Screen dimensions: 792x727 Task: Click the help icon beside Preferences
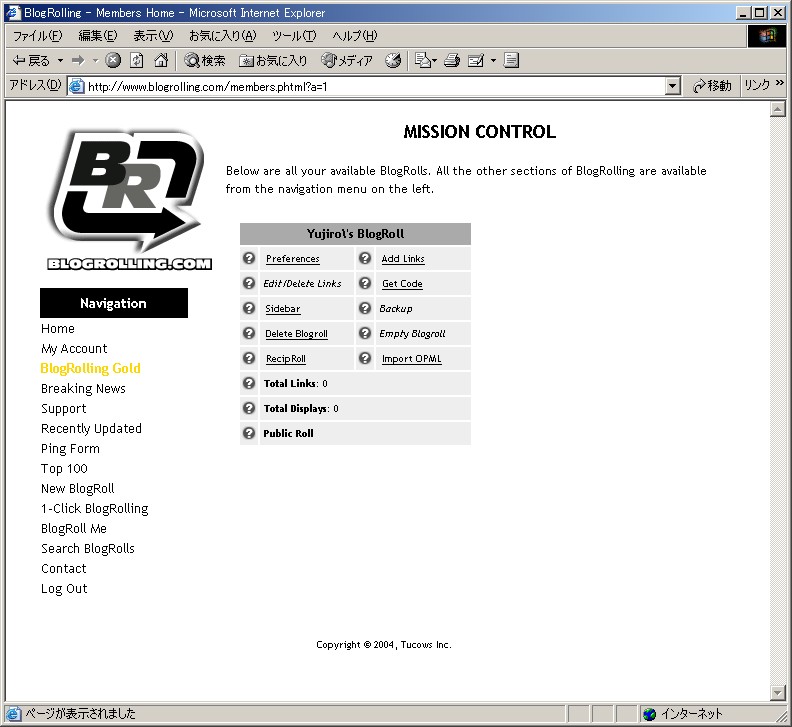pos(249,258)
